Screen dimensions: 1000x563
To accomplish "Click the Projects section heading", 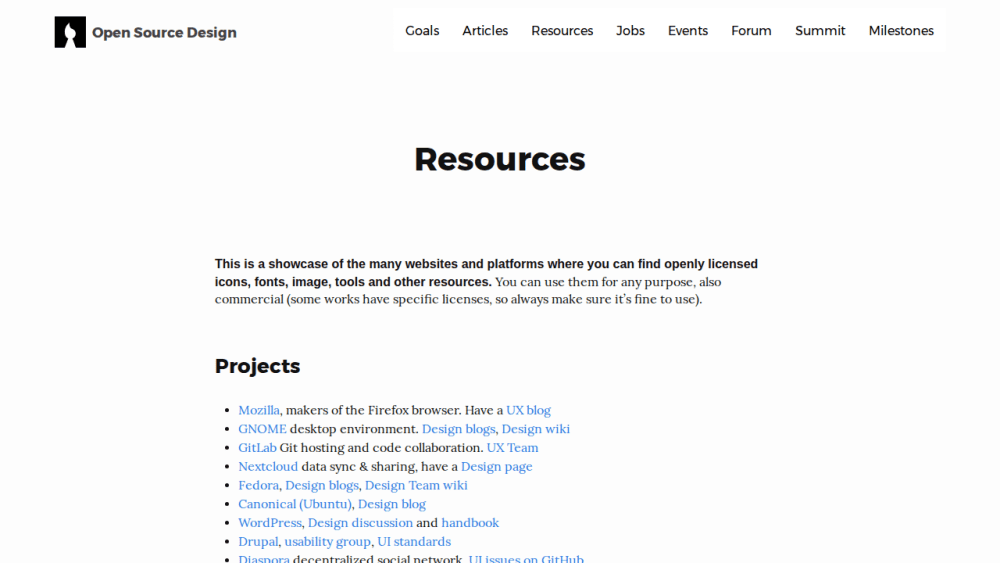I will [x=257, y=366].
